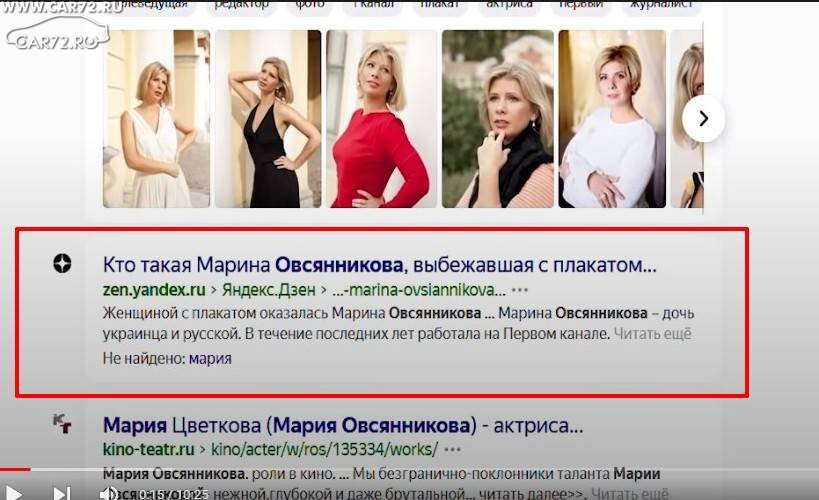The height and width of the screenshot is (500, 819).
Task: Open the kino-teatr.ru domain link
Action: [148, 449]
